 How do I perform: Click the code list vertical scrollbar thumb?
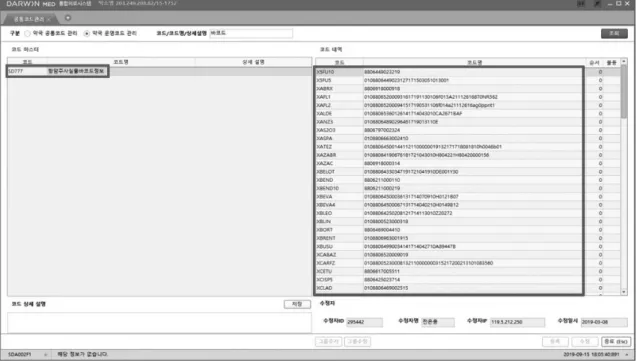[624, 92]
